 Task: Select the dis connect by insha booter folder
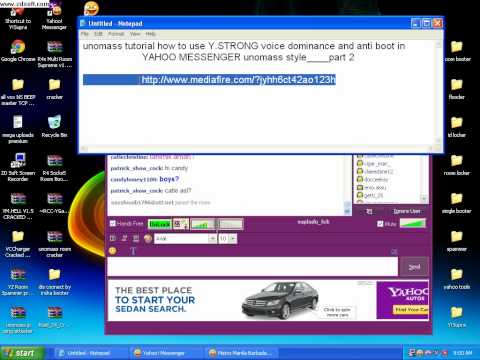pyautogui.click(x=54, y=282)
